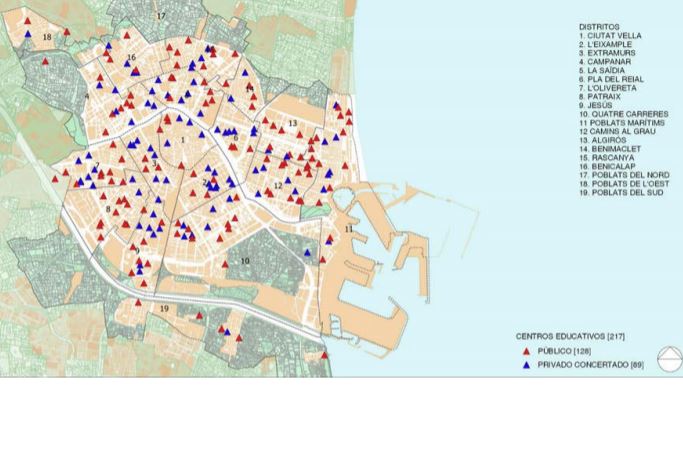Click district number 17 on the map

pyautogui.click(x=161, y=17)
